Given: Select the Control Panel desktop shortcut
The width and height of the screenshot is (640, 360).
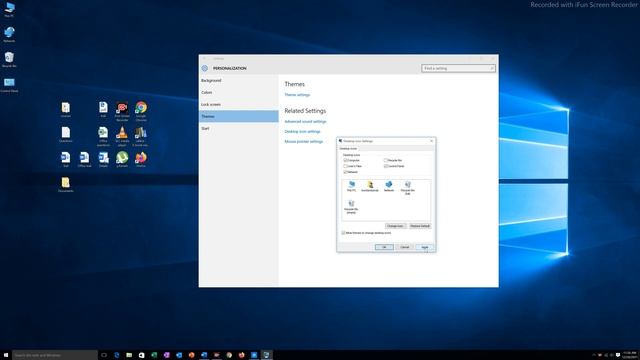Looking at the screenshot, I should click(x=9, y=84).
